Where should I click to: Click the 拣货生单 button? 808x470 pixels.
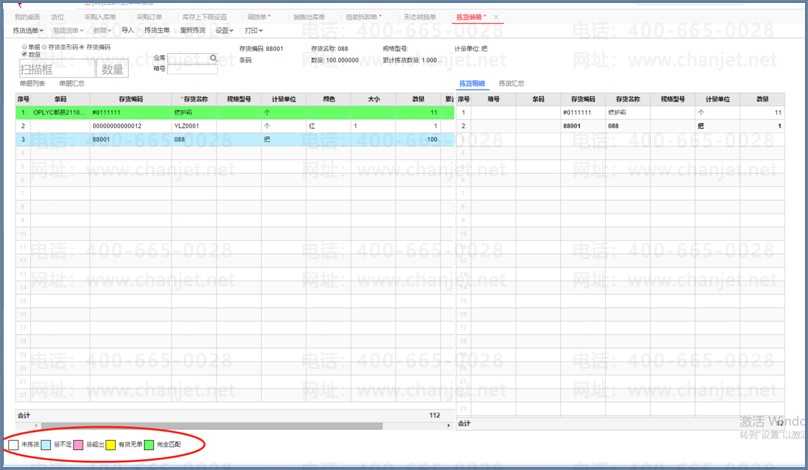(157, 30)
